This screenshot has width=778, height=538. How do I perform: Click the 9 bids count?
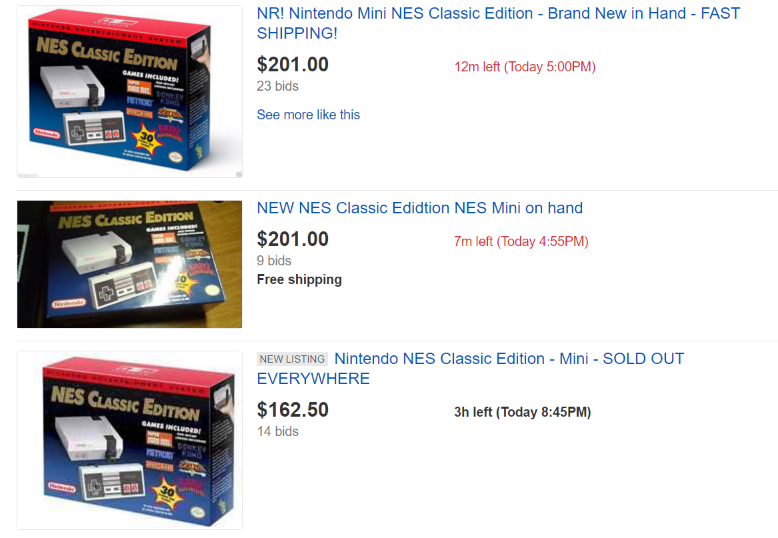click(x=274, y=261)
